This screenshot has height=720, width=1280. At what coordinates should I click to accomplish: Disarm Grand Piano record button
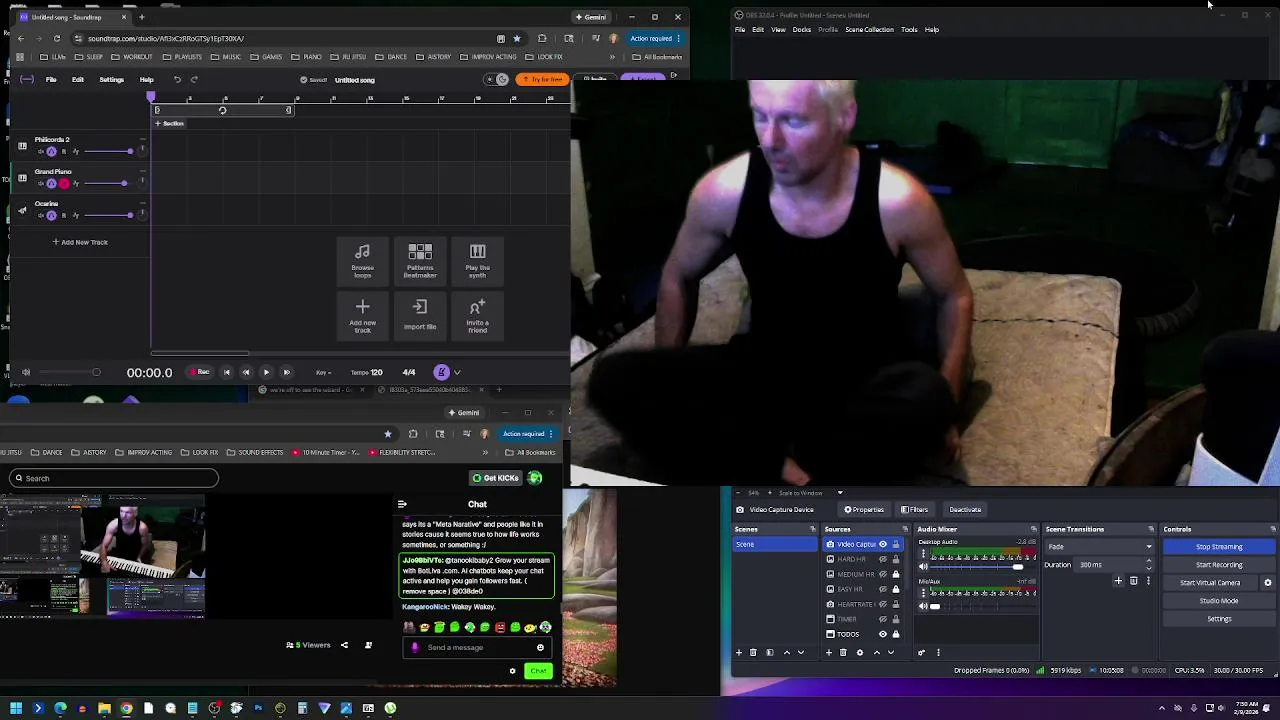click(64, 183)
